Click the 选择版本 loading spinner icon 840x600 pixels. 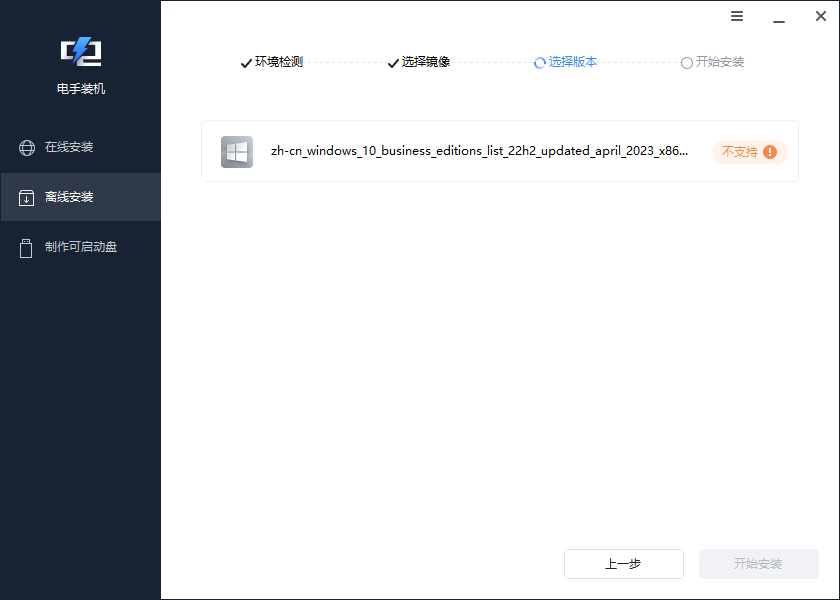tap(537, 62)
